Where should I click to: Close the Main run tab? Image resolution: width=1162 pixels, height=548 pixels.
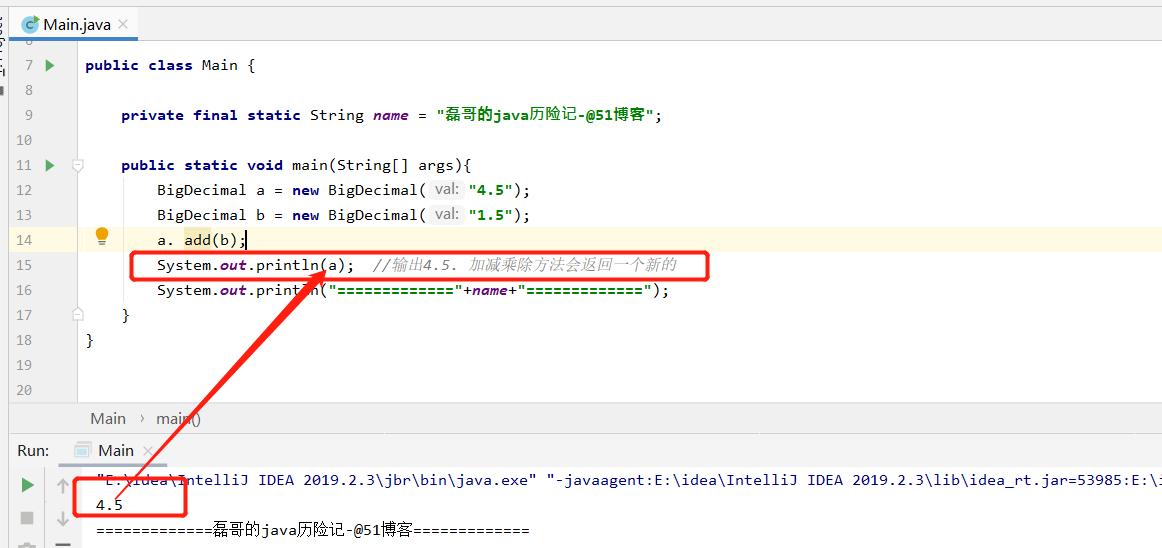[147, 451]
